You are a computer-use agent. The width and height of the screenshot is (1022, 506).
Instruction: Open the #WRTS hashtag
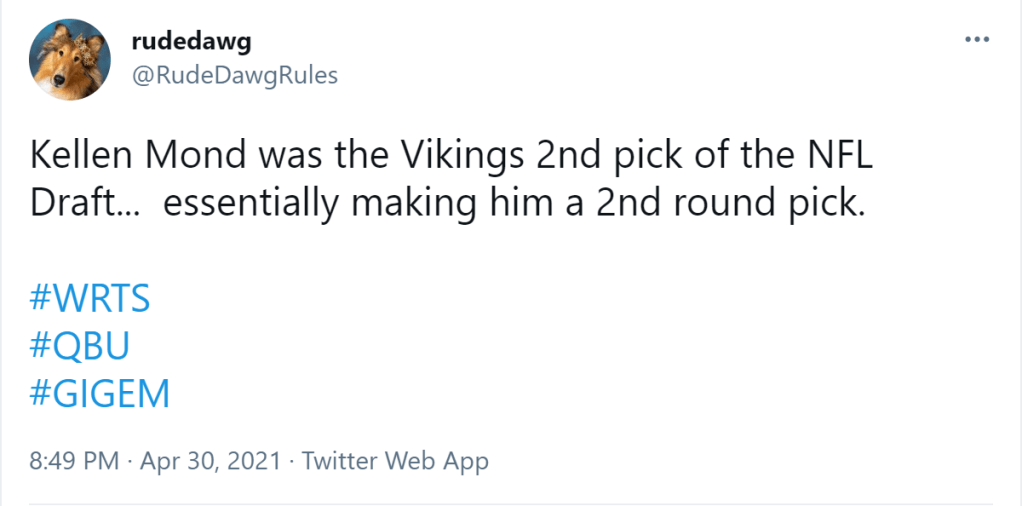(89, 300)
